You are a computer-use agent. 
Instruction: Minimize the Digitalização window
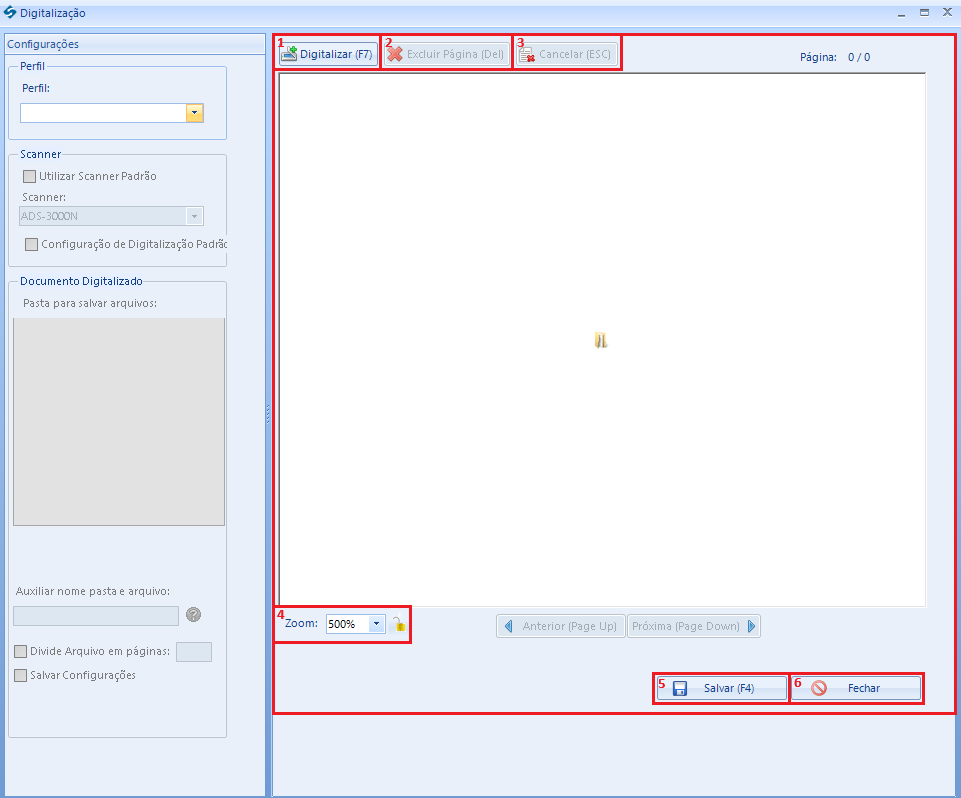902,13
